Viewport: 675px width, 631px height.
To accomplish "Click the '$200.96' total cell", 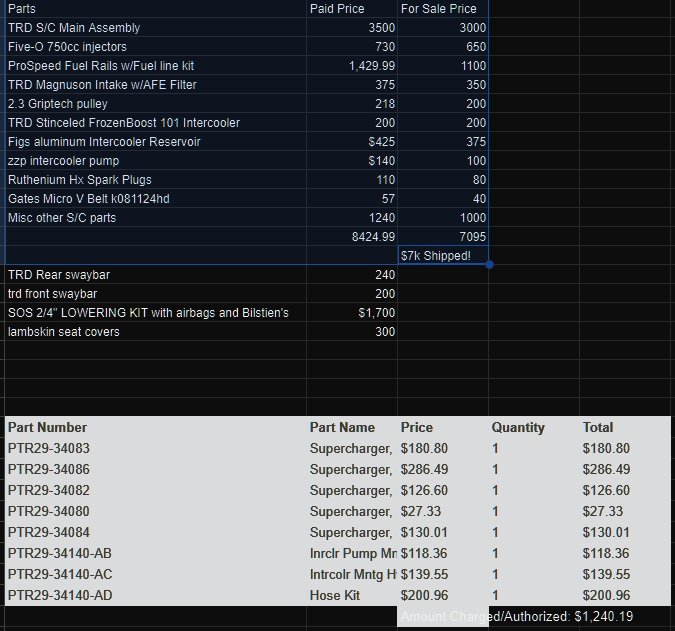I will (x=625, y=595).
